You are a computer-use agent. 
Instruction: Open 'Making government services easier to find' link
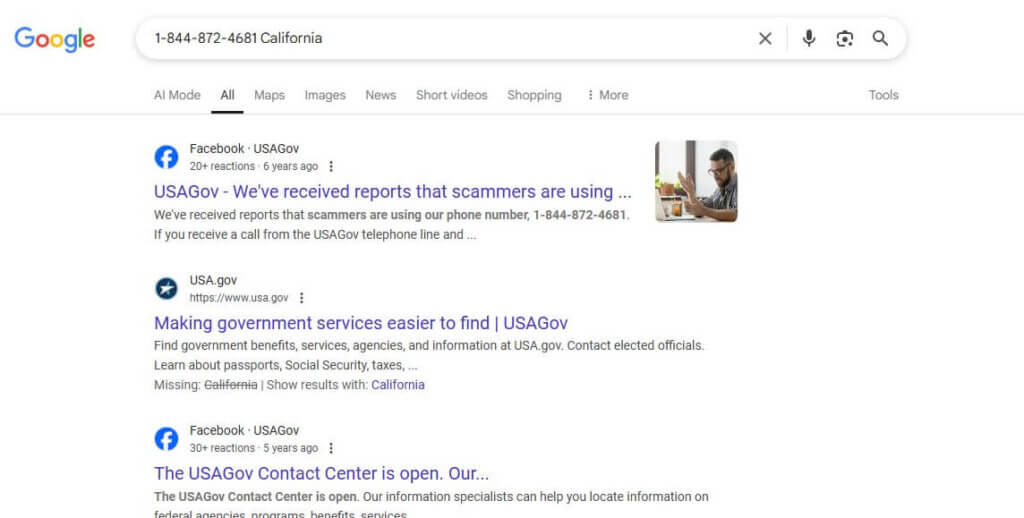pyautogui.click(x=360, y=323)
